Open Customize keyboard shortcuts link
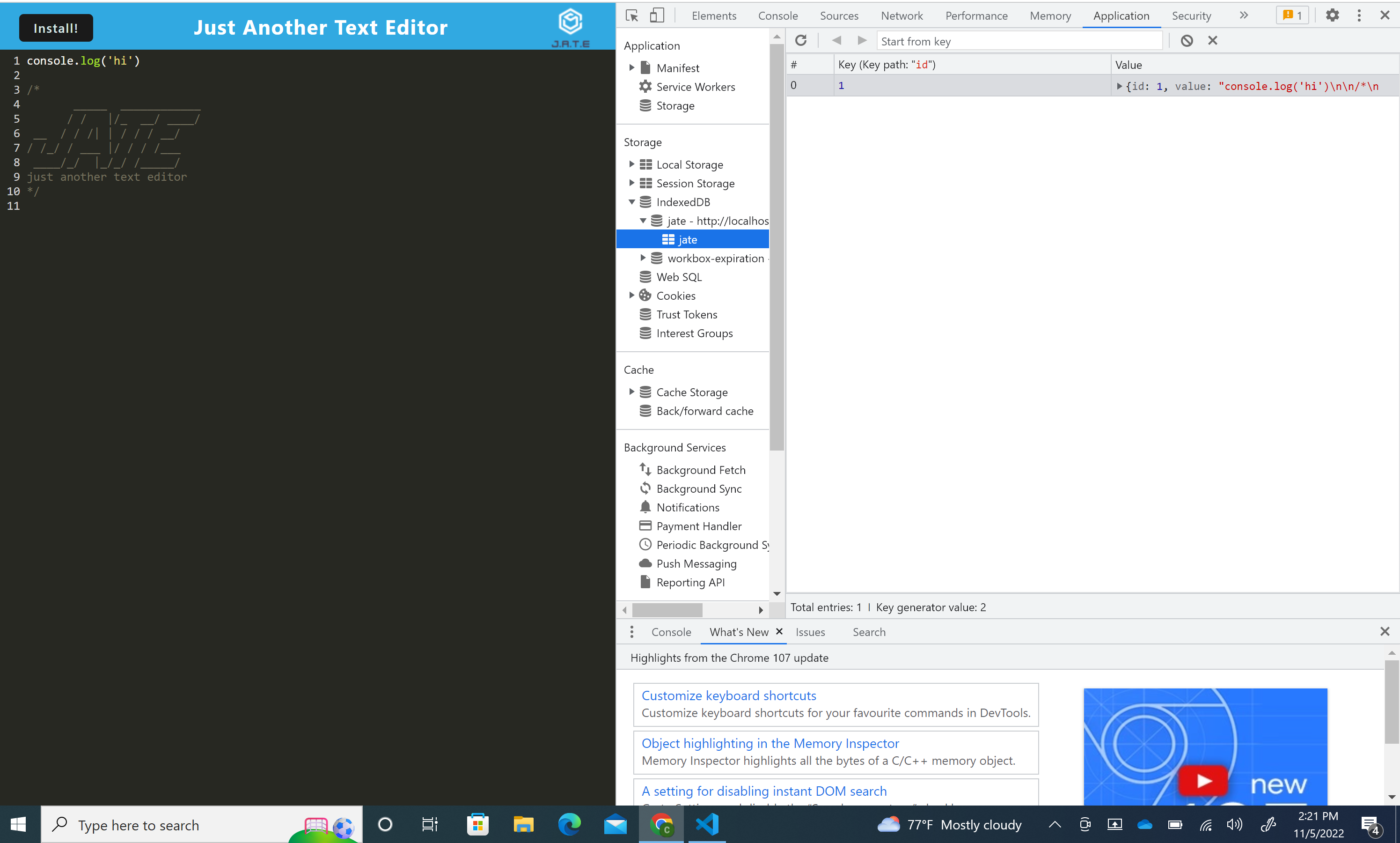Screen dimensions: 1400x843 point(728,695)
